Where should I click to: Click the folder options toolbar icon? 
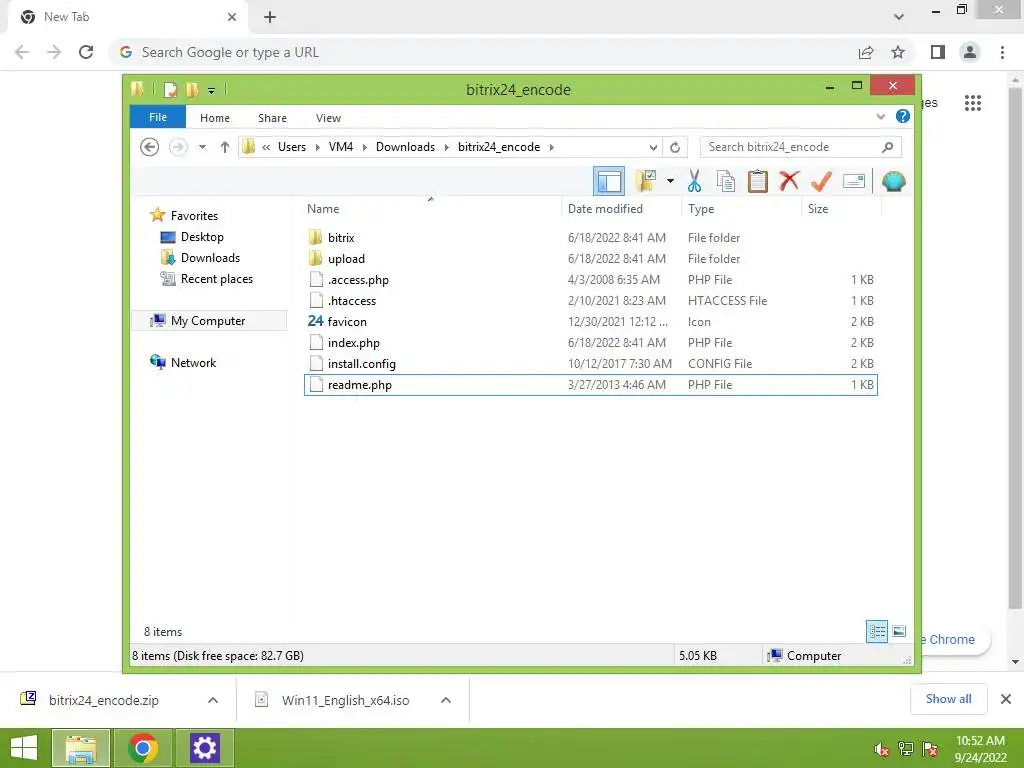pyautogui.click(x=647, y=181)
